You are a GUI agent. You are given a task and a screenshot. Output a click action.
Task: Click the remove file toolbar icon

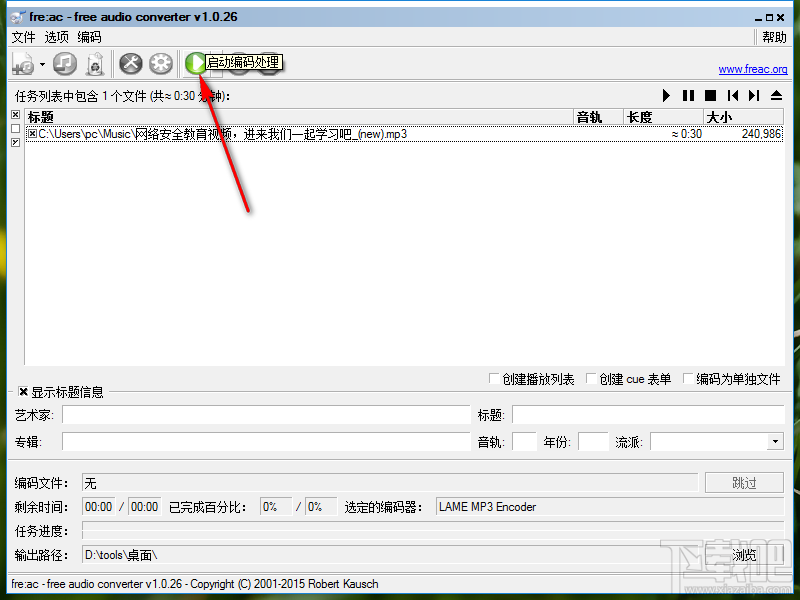(93, 64)
